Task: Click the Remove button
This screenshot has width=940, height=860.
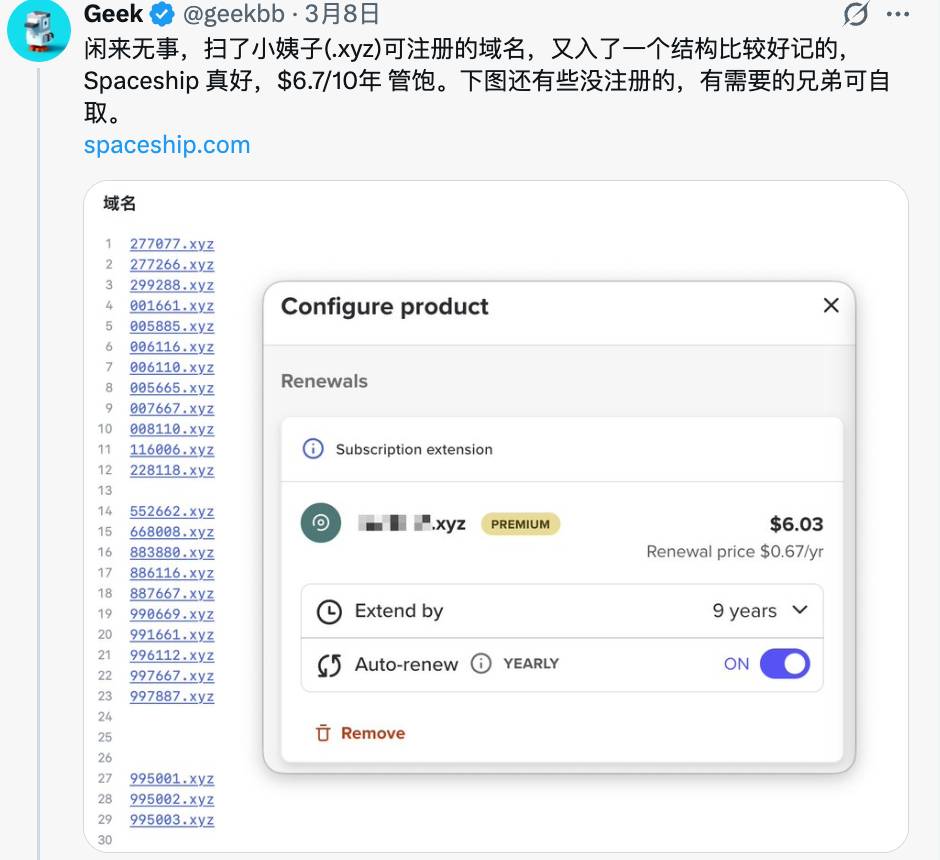Action: (x=360, y=733)
